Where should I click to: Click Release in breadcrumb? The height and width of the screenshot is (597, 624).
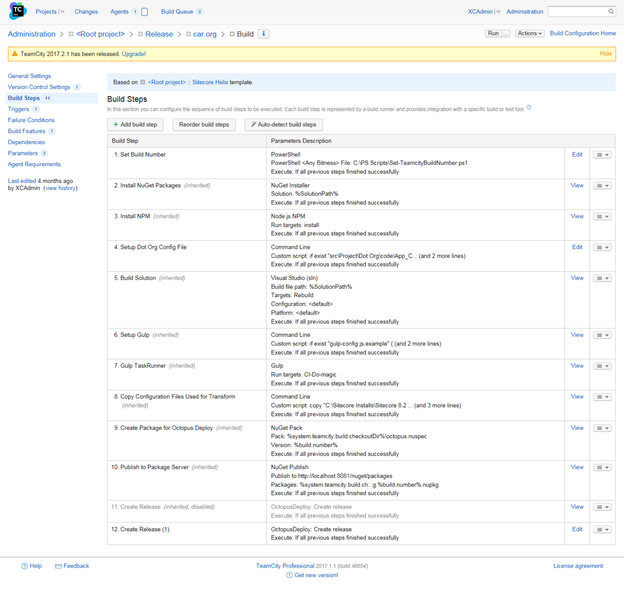tap(159, 34)
